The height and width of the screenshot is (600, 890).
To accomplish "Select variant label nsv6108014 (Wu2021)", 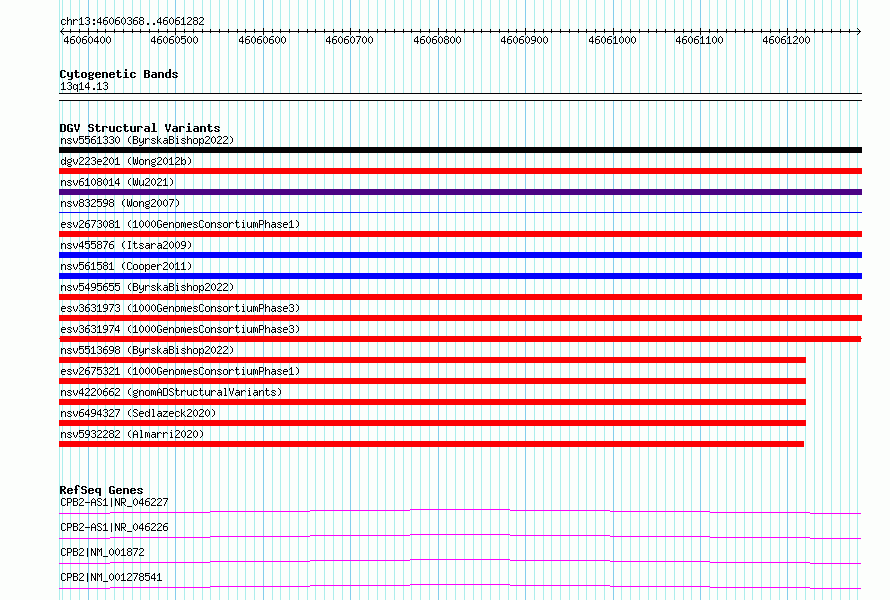I will tap(117, 182).
